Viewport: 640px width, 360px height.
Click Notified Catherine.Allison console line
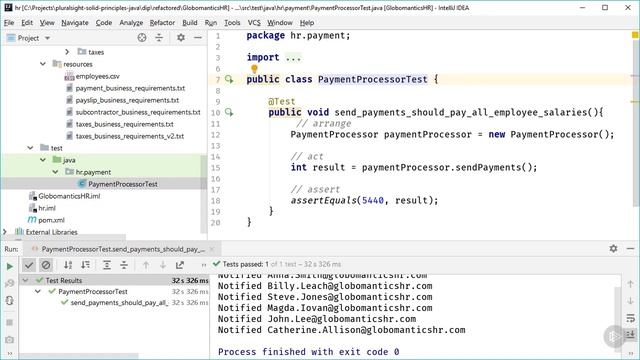coord(341,330)
